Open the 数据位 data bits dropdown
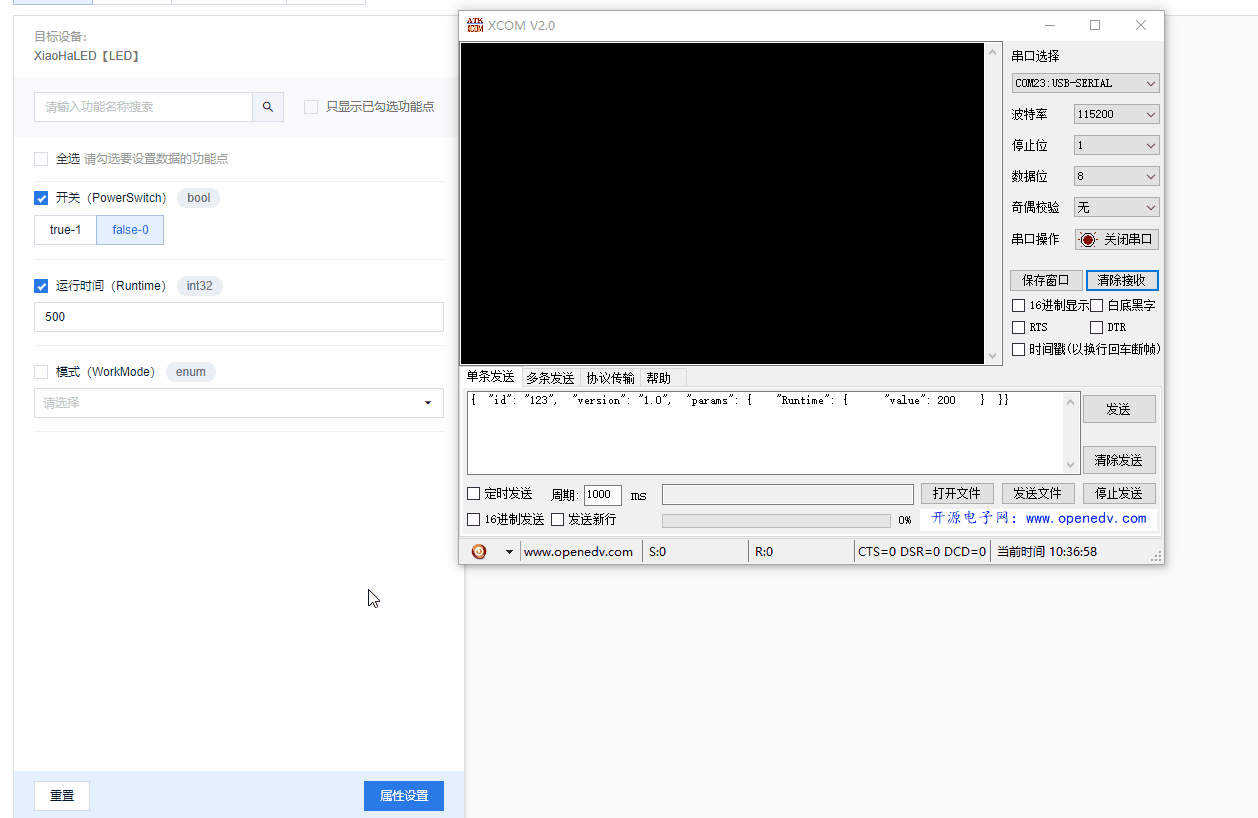The height and width of the screenshot is (818, 1258). click(1116, 176)
